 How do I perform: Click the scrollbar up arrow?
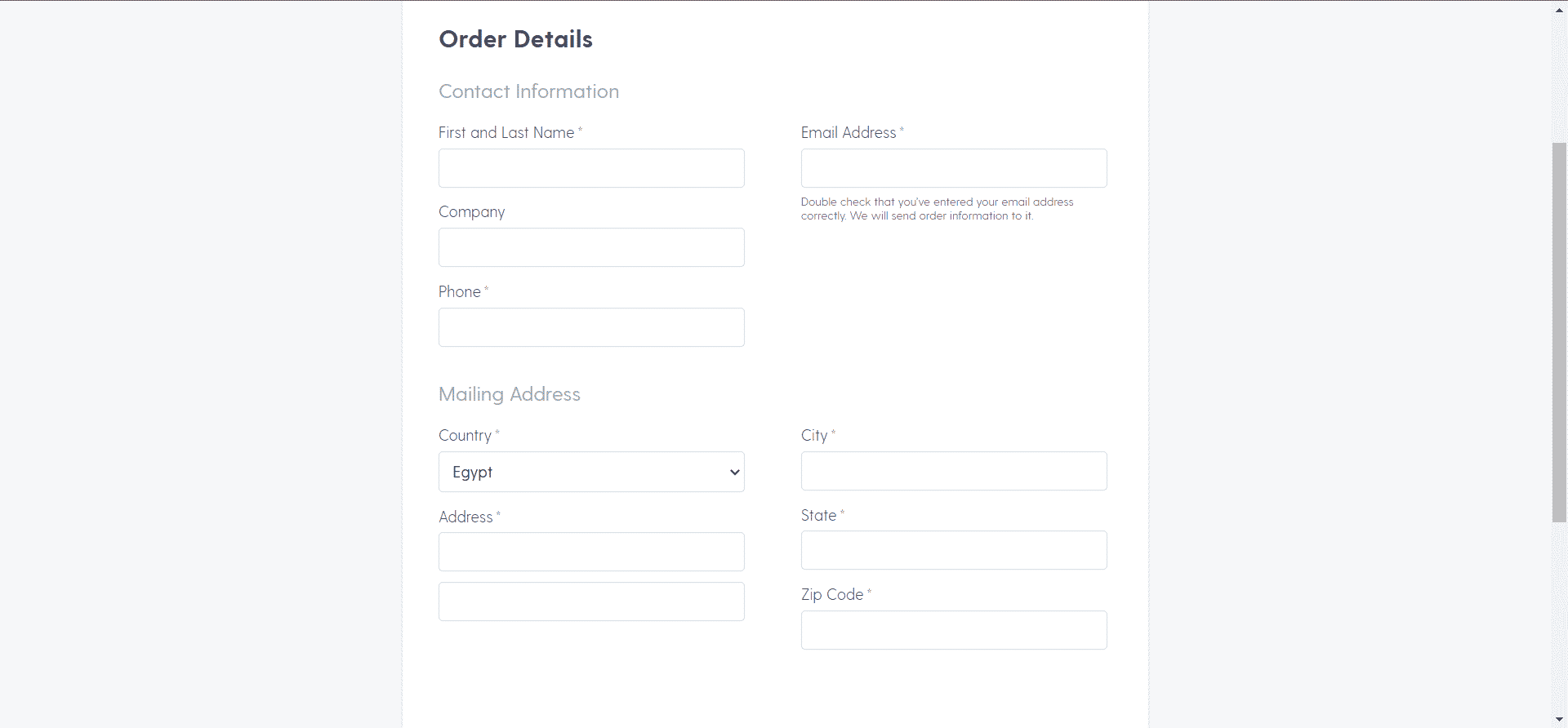[1559, 9]
